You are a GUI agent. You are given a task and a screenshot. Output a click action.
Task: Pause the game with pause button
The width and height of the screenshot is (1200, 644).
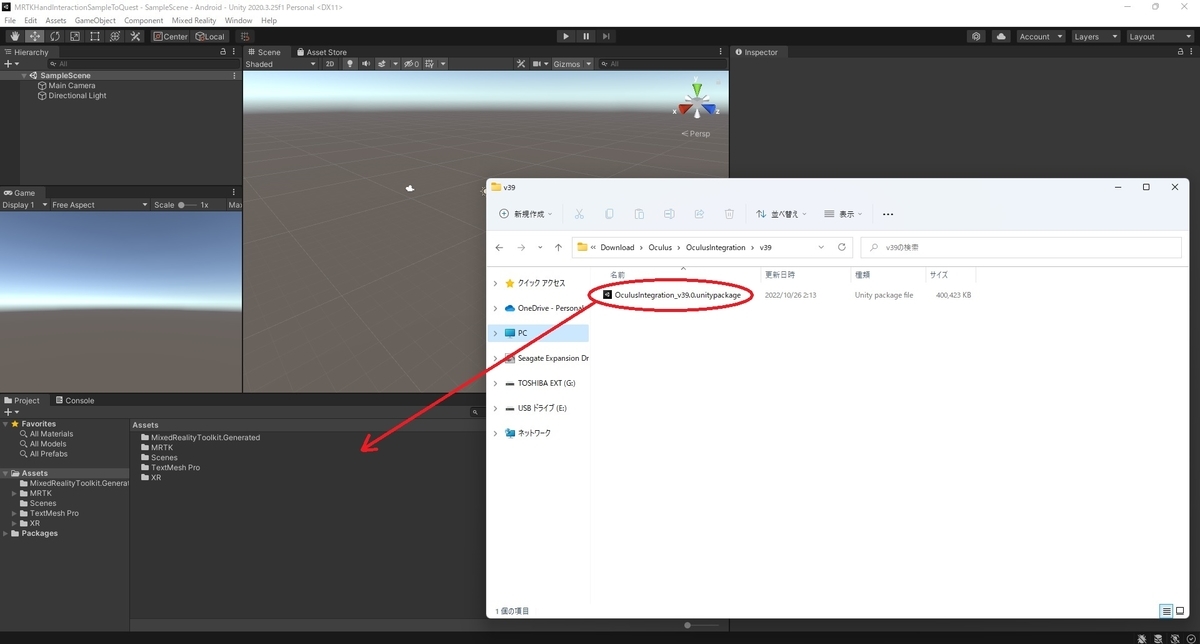[586, 36]
